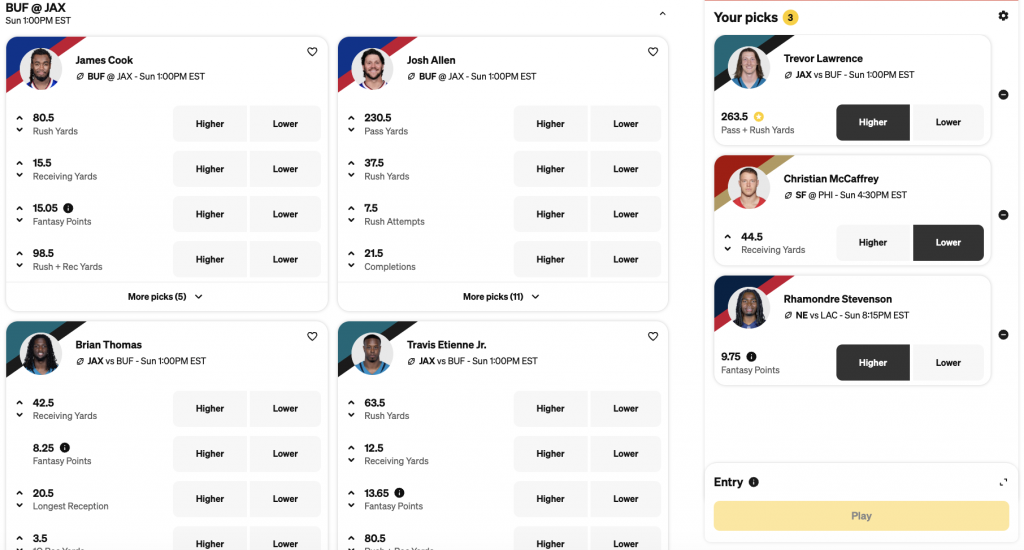The image size is (1024, 550).
Task: Favorite Josh Allen with the heart icon
Action: click(x=653, y=52)
